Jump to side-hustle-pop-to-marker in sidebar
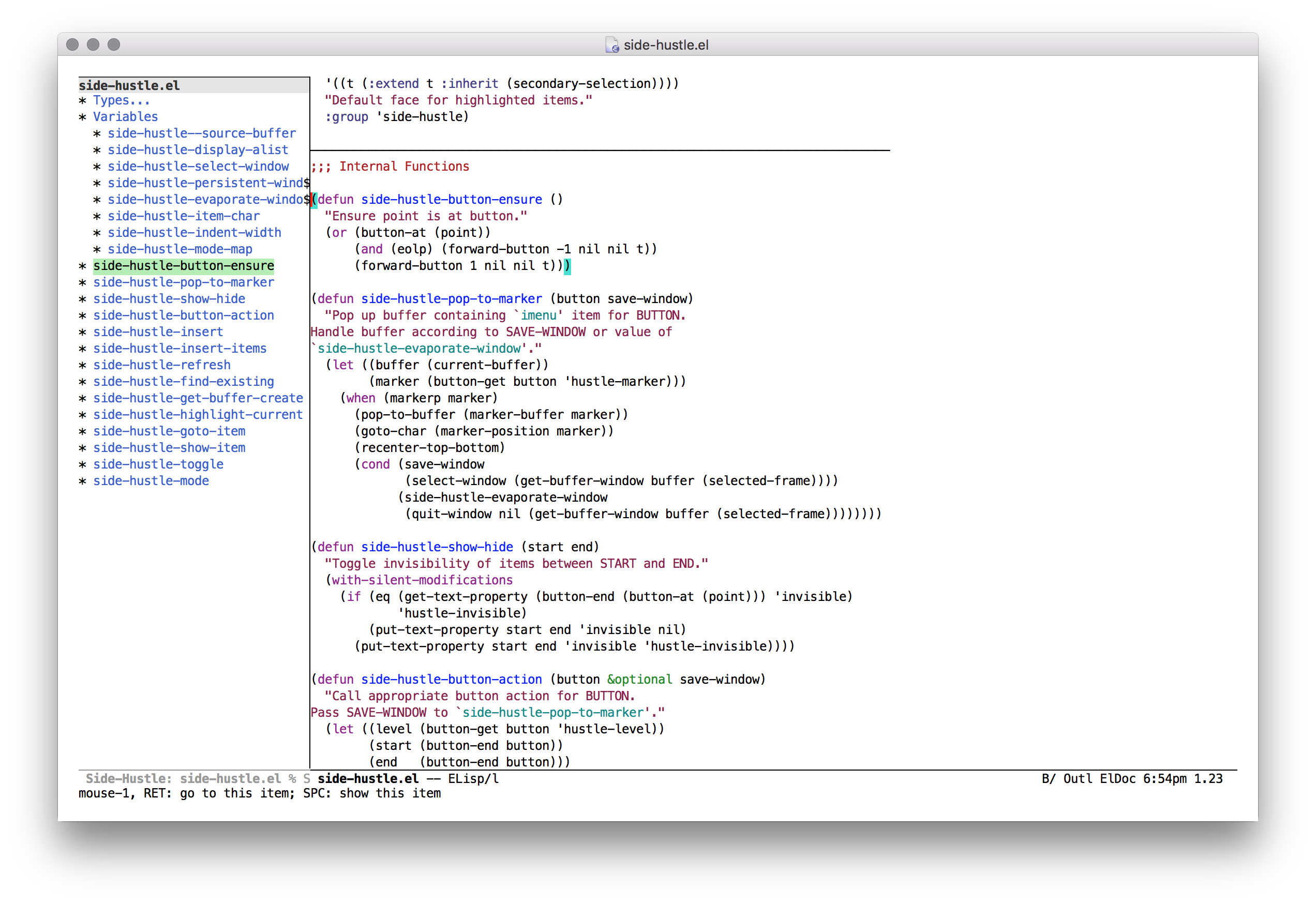Viewport: 1316px width, 904px height. pos(183,282)
